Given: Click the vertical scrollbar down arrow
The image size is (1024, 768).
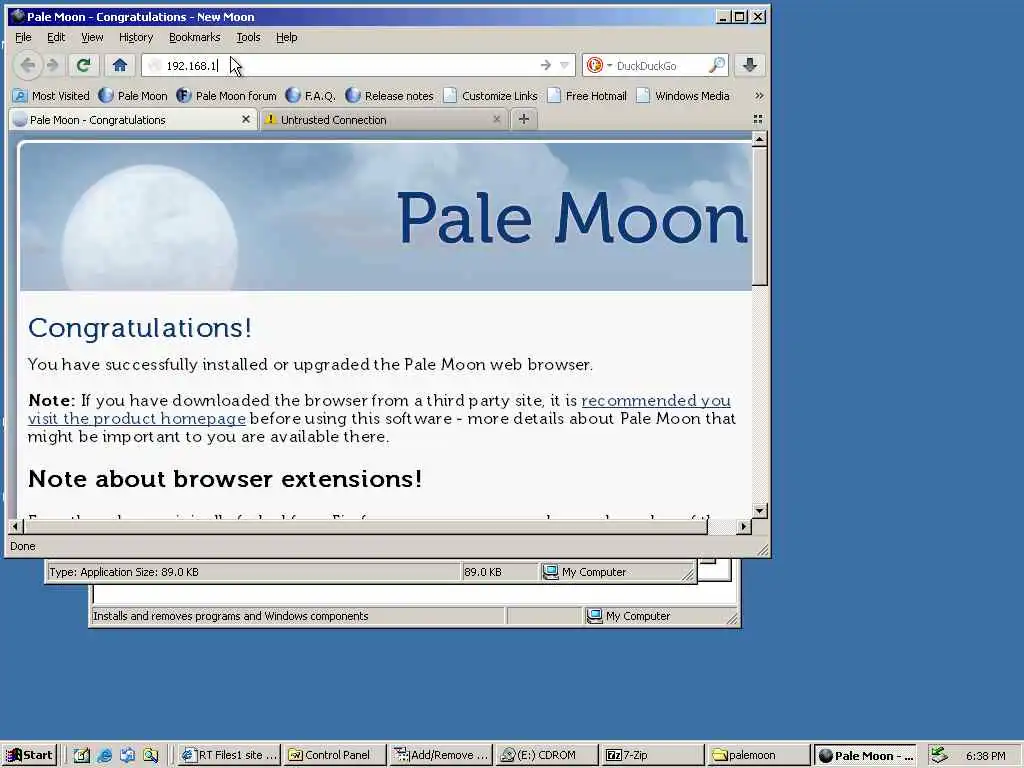Looking at the screenshot, I should click(759, 511).
